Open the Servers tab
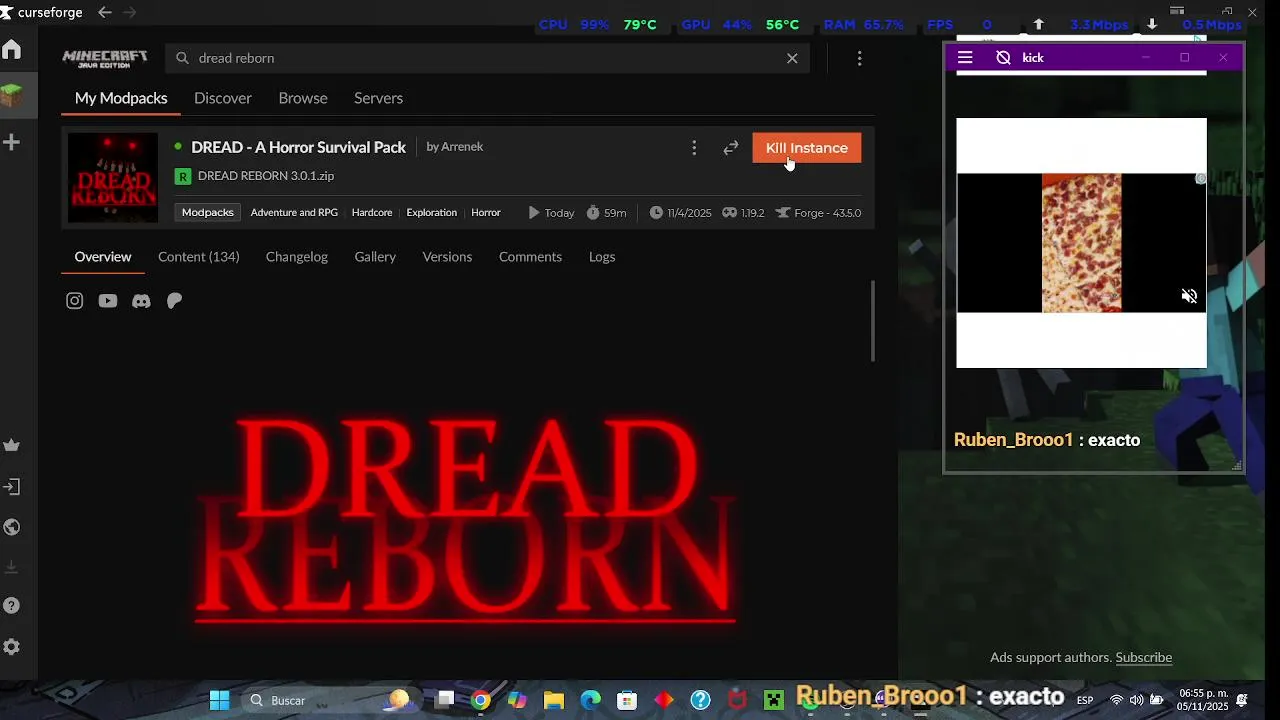The image size is (1280, 720). 378,98
